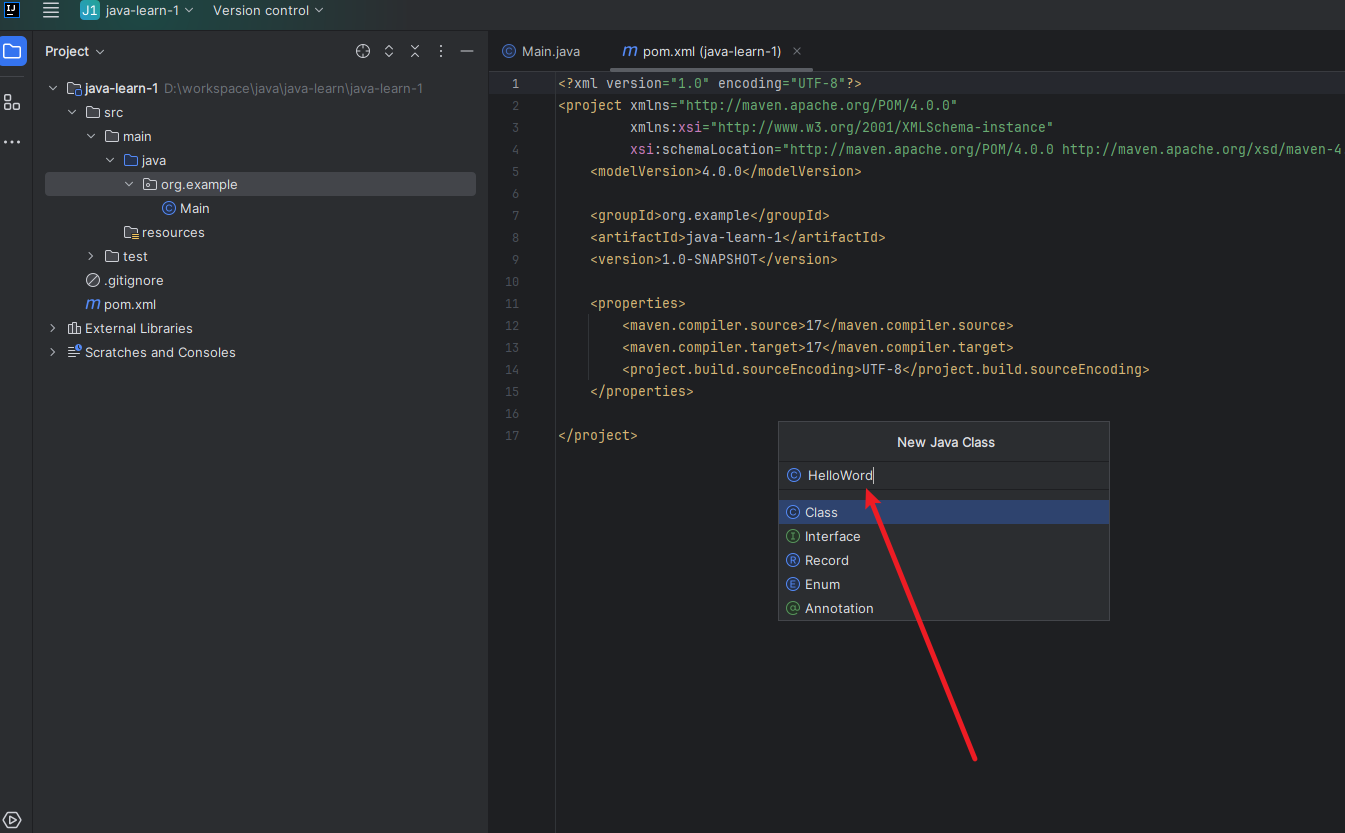Open the java-learn-1 project dropdown
This screenshot has width=1345, height=833.
[x=137, y=10]
